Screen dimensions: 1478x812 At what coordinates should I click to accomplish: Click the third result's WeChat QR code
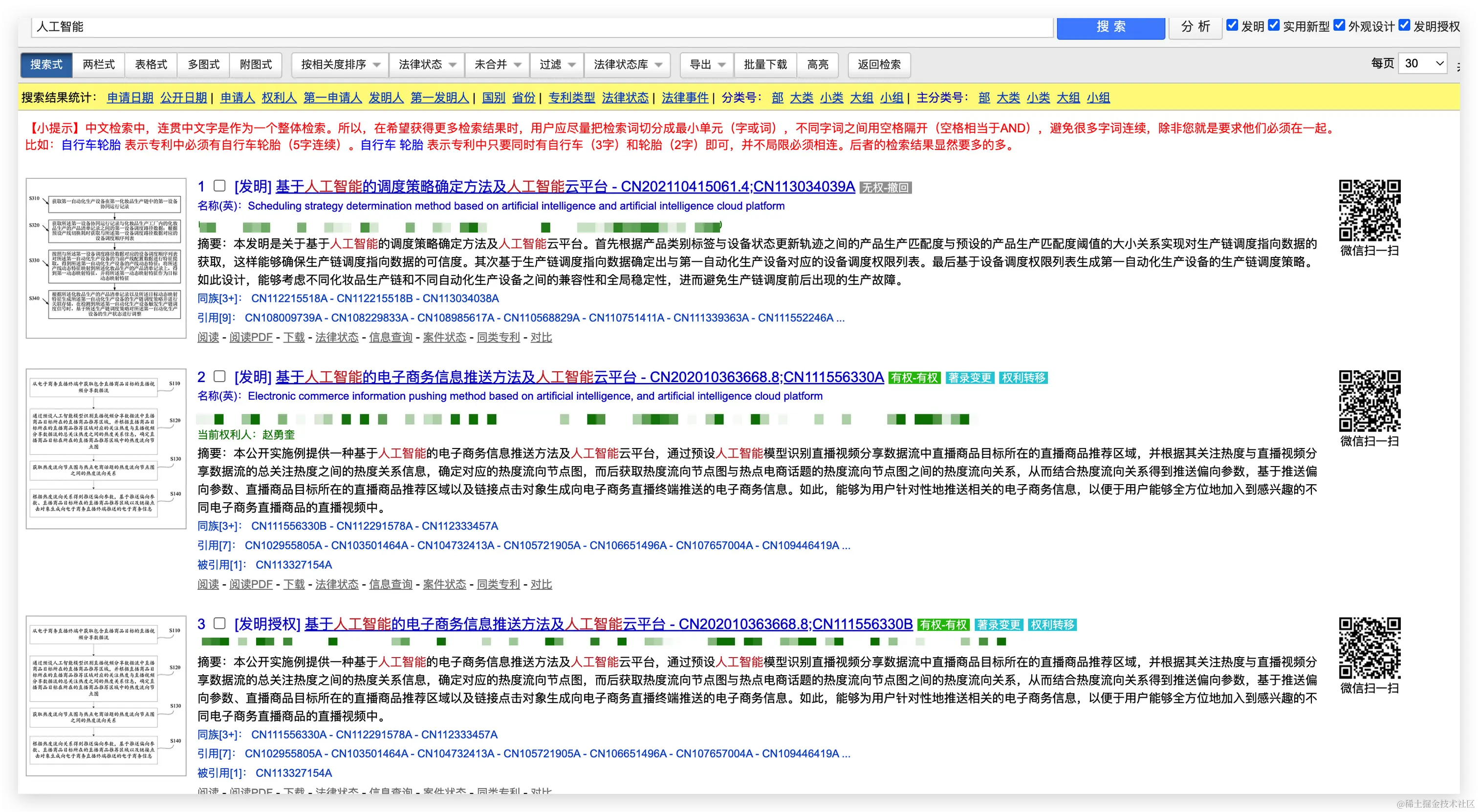pyautogui.click(x=1369, y=648)
